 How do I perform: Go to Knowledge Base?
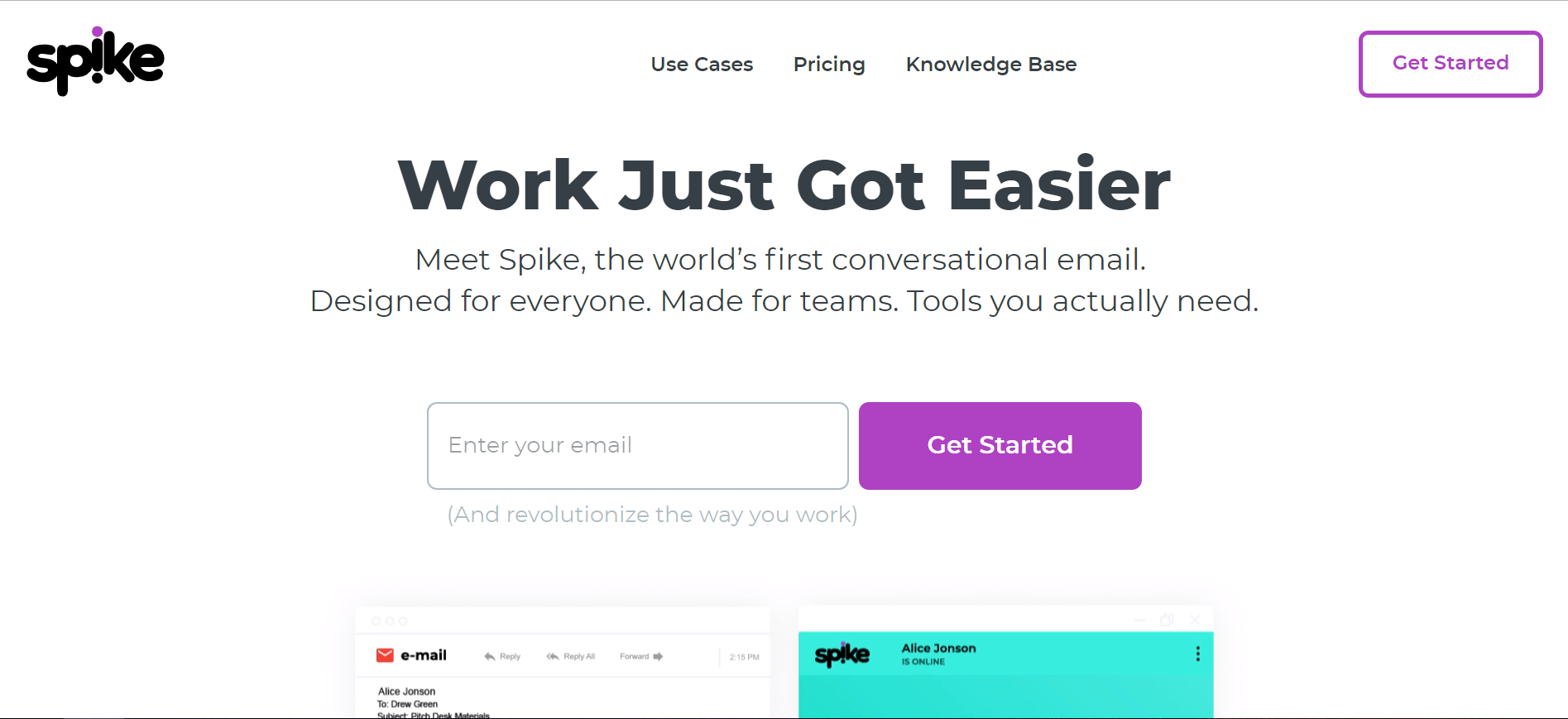pyautogui.click(x=991, y=64)
